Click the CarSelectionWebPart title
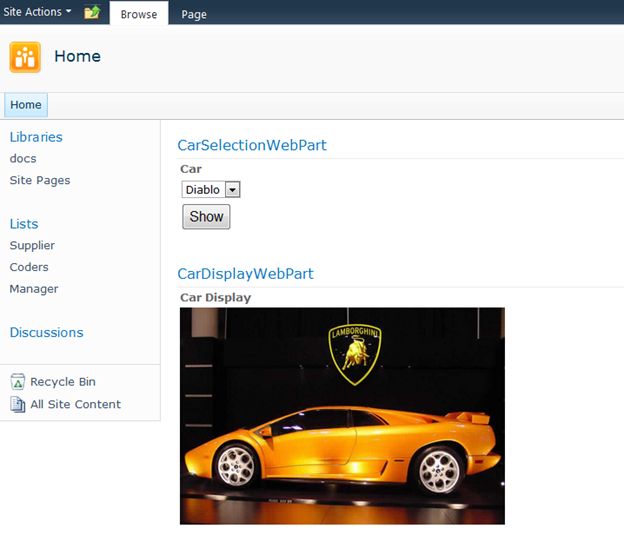The height and width of the screenshot is (542, 624). point(252,145)
